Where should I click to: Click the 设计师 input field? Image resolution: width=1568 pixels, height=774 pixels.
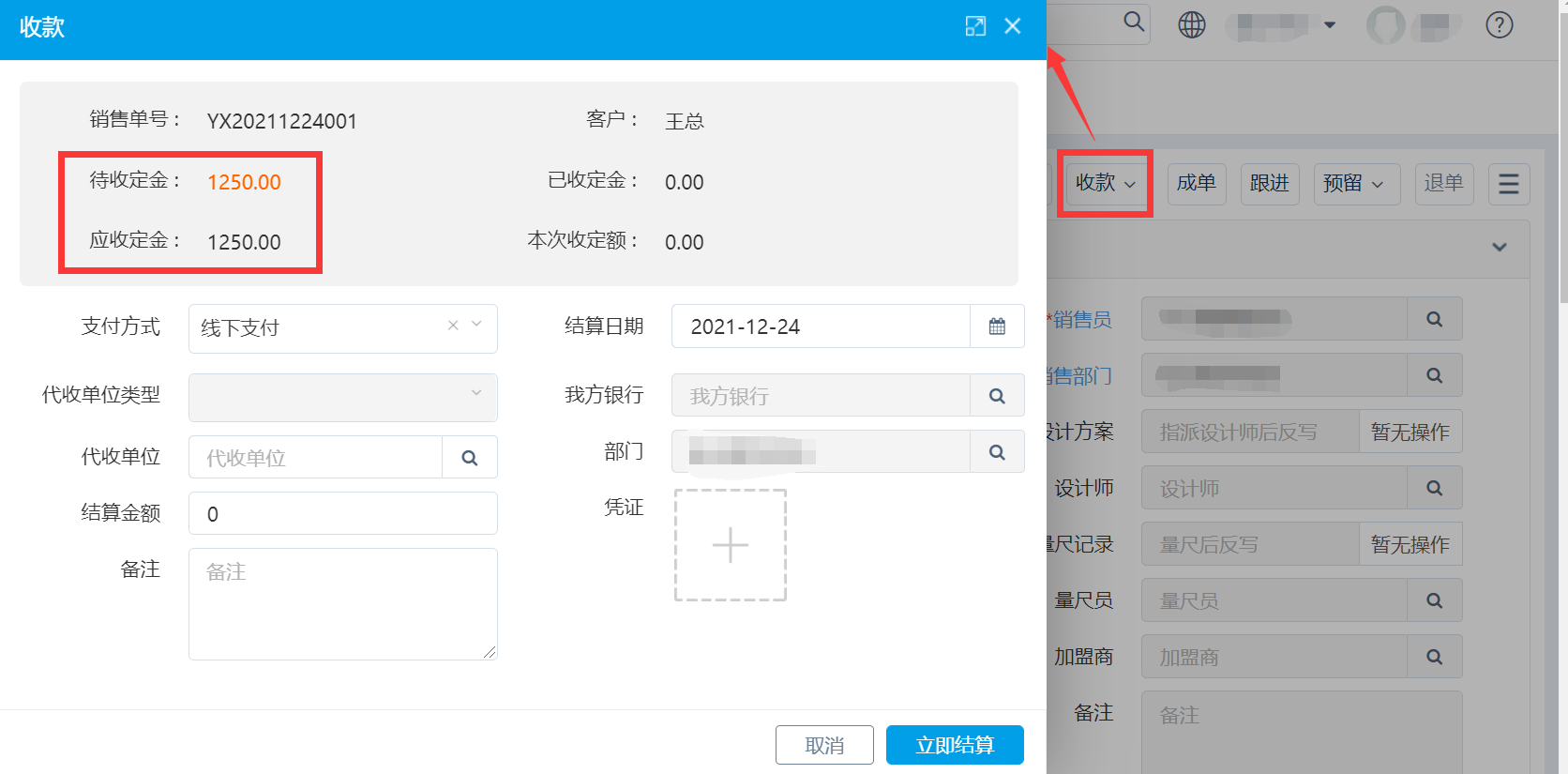coord(1274,488)
